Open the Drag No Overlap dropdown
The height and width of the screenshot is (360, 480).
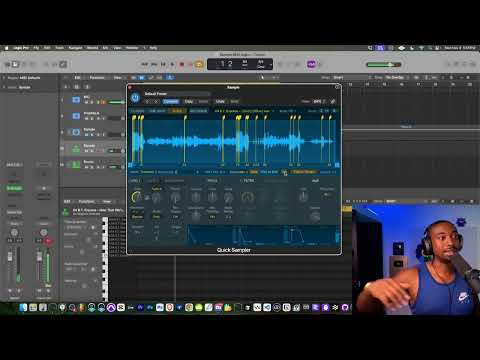[396, 77]
